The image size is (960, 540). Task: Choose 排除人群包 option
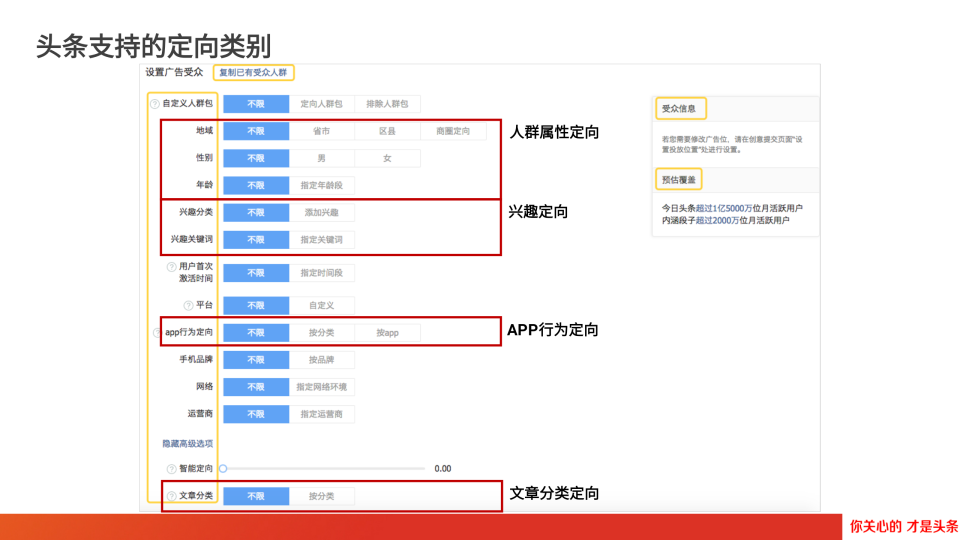click(387, 104)
